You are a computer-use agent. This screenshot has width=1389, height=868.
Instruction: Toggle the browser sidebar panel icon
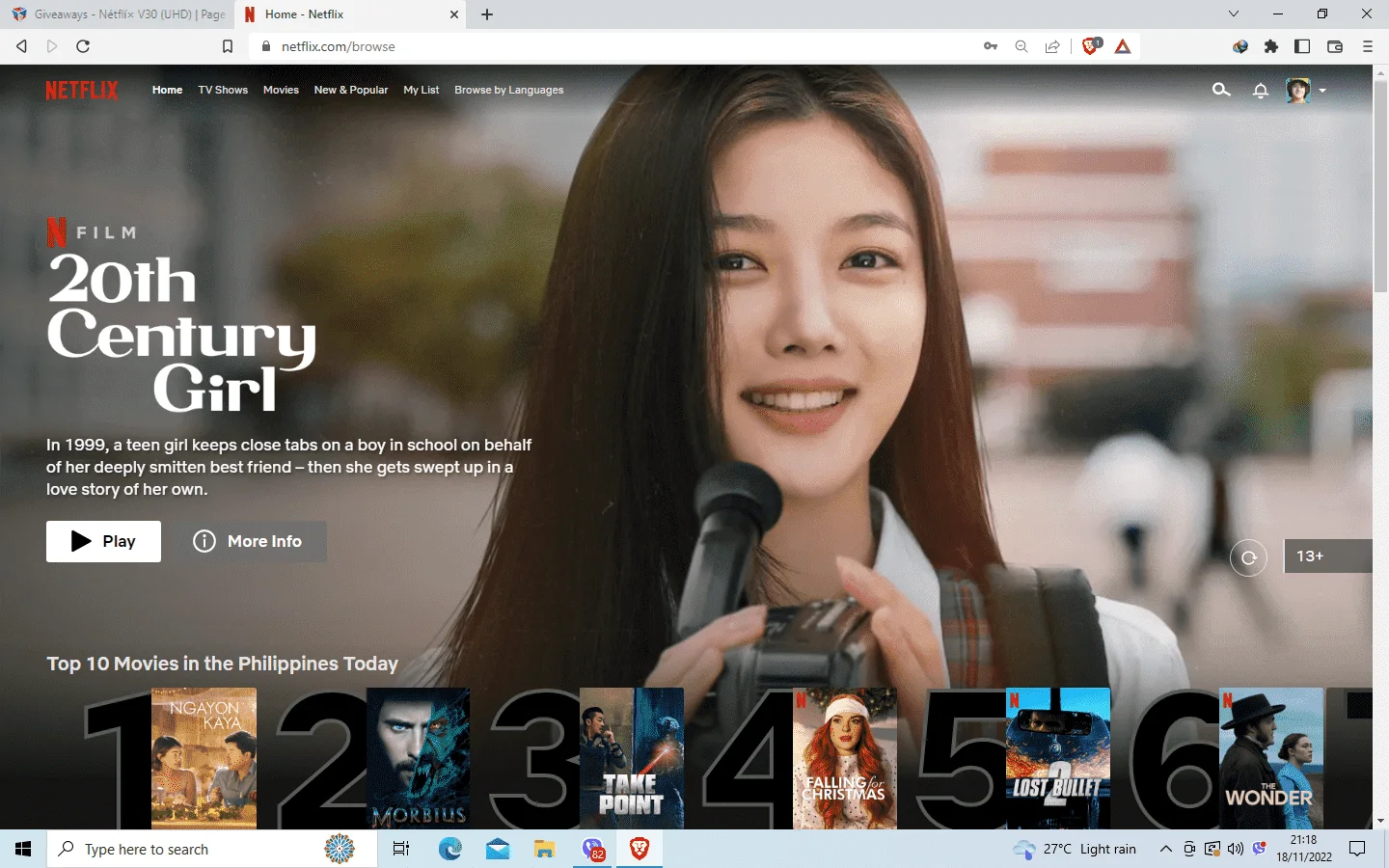1302,46
